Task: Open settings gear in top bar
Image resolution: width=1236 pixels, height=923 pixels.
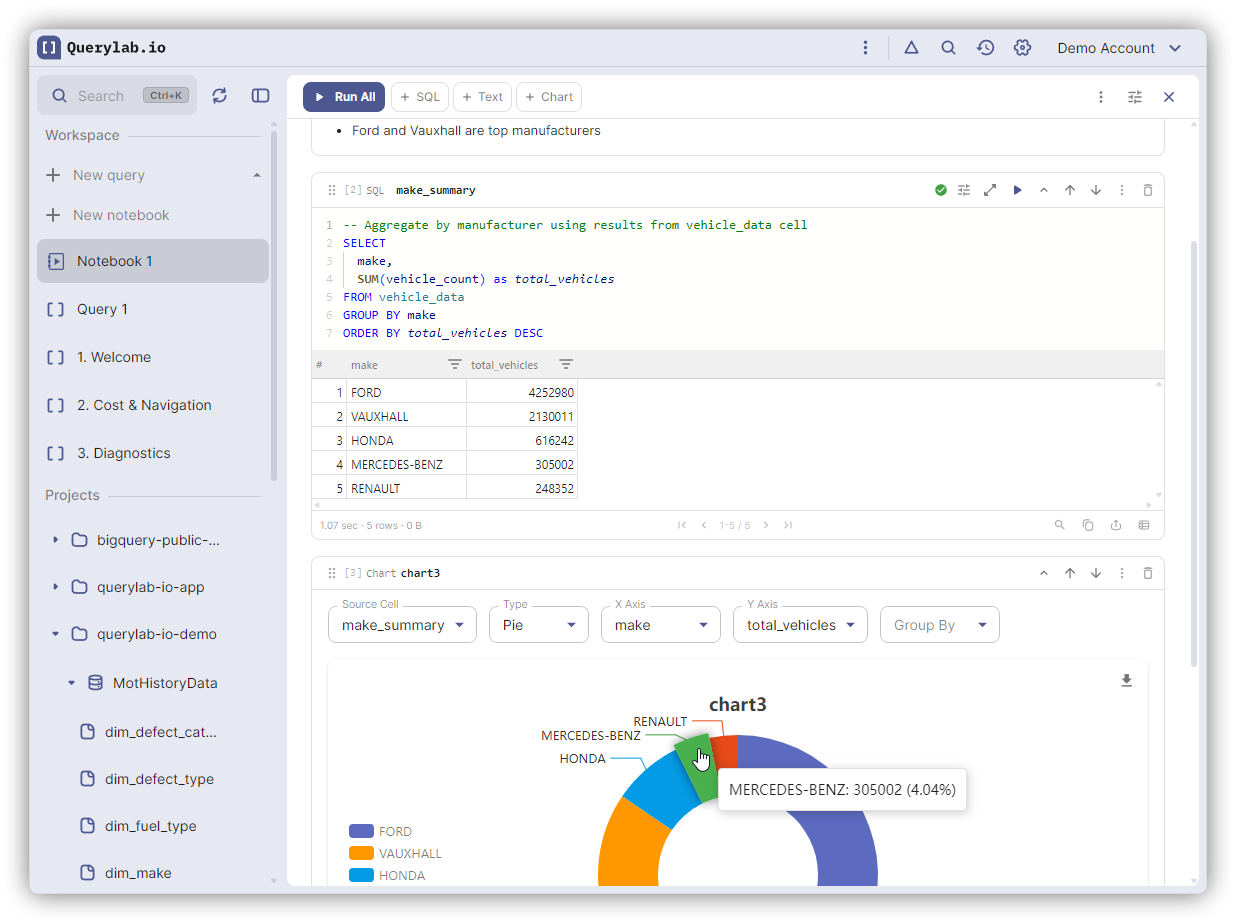Action: [x=1022, y=48]
